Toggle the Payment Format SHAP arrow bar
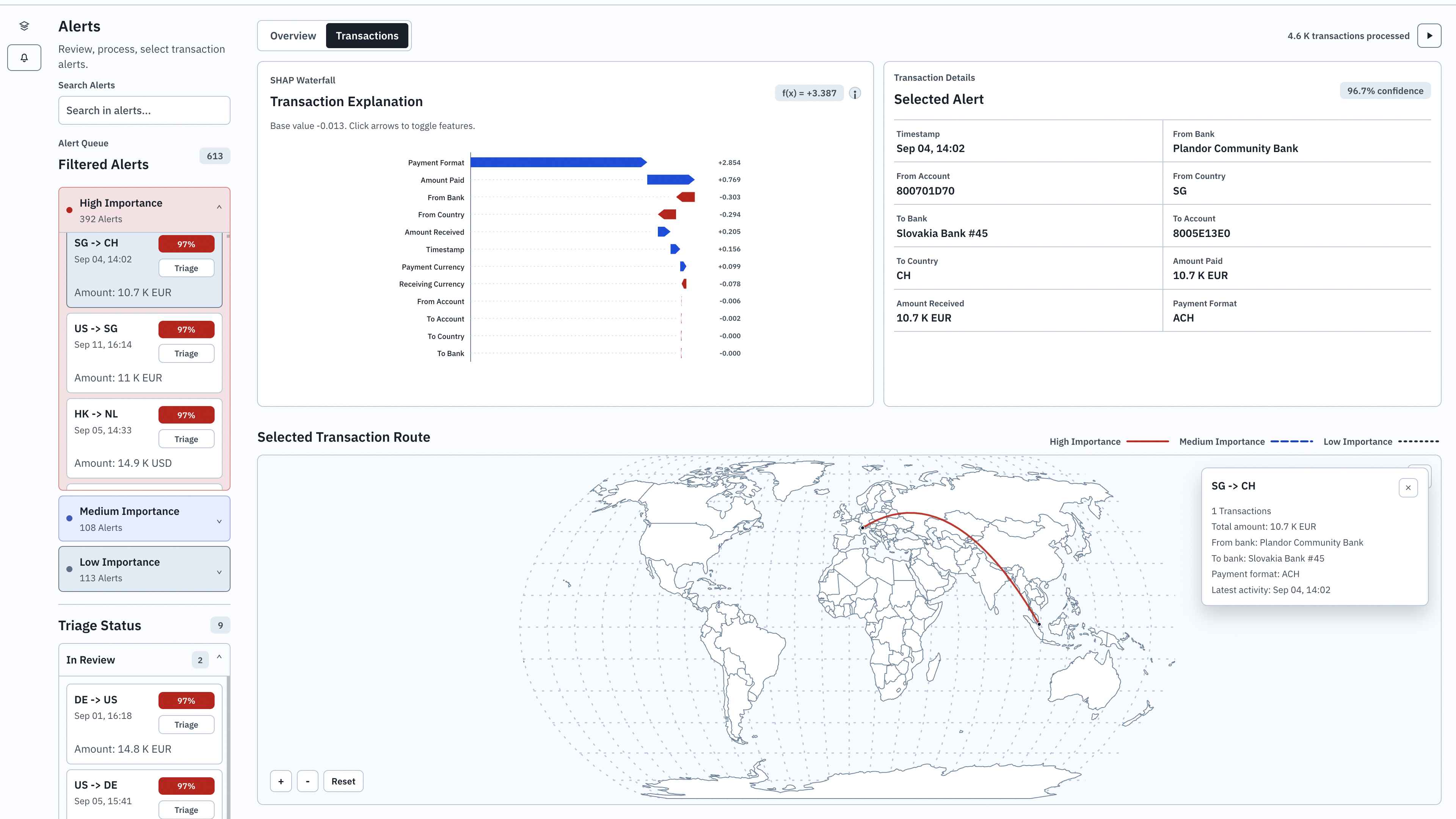This screenshot has width=1456, height=819. point(559,162)
